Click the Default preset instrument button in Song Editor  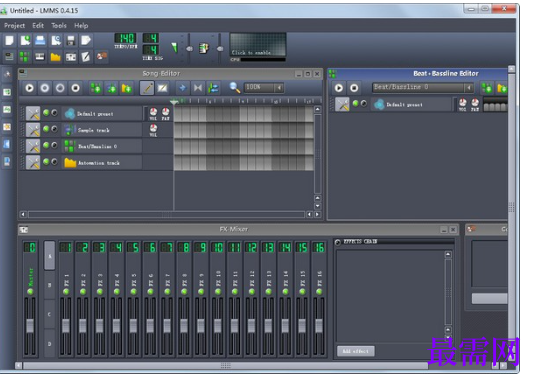[102, 114]
